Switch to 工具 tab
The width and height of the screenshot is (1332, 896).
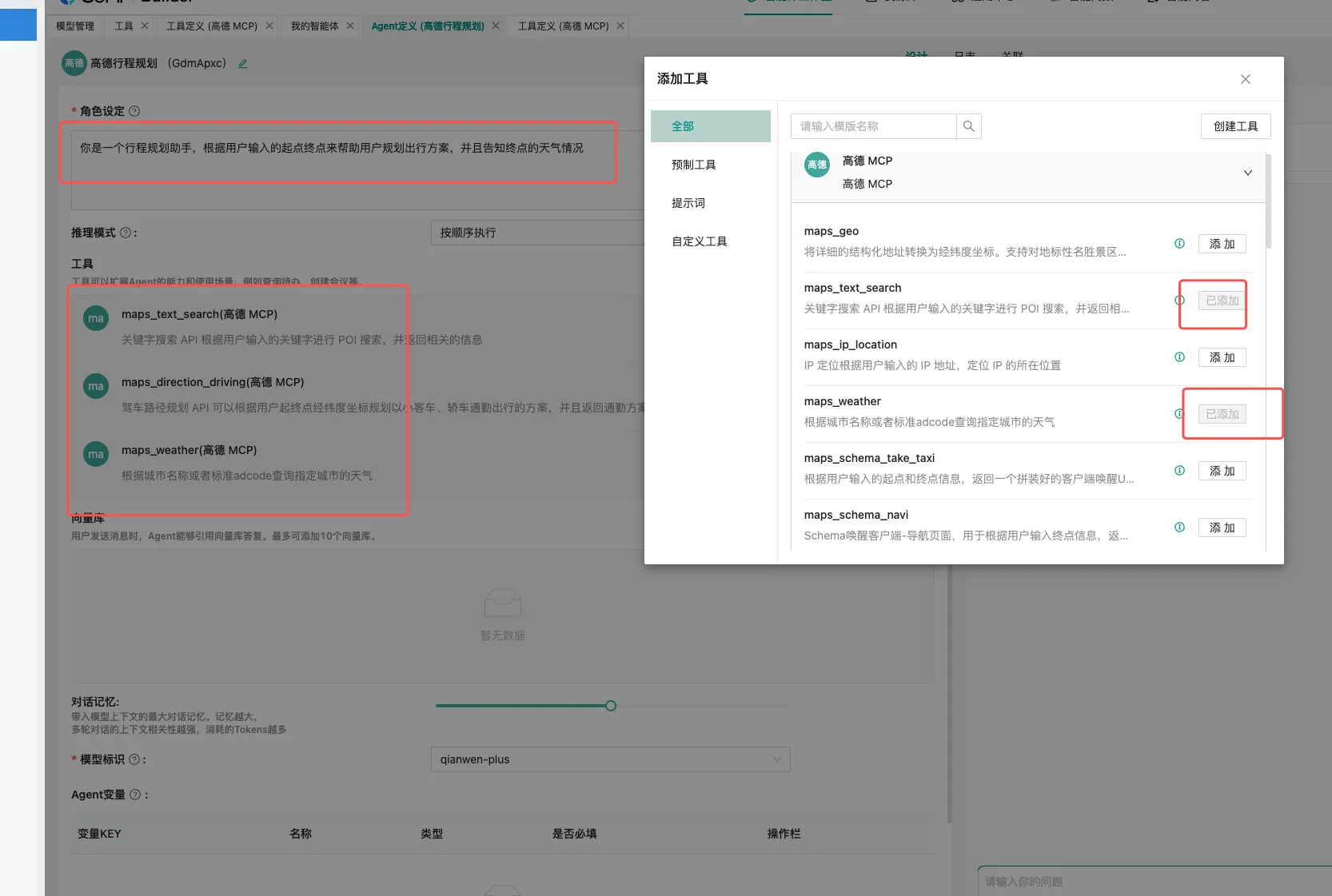click(x=124, y=26)
